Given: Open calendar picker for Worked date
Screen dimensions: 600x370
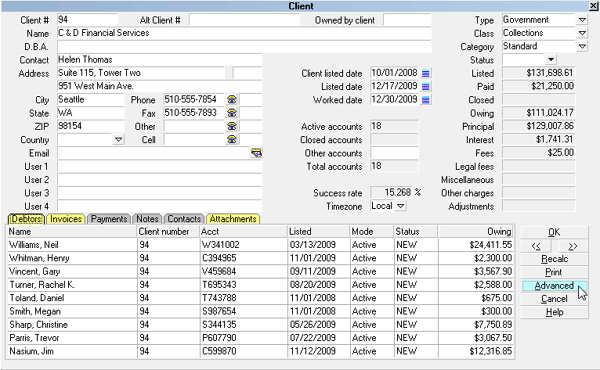Looking at the screenshot, I should tap(426, 100).
